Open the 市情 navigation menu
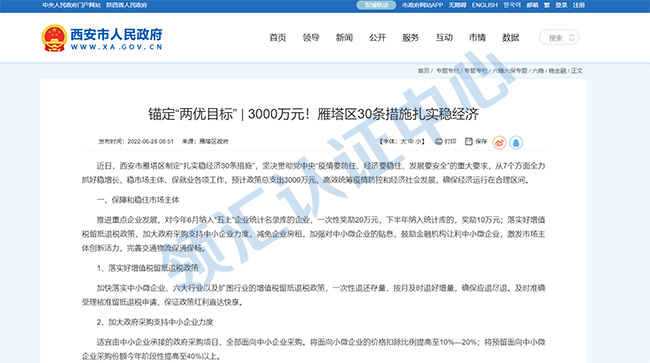650x363 pixels. point(477,37)
